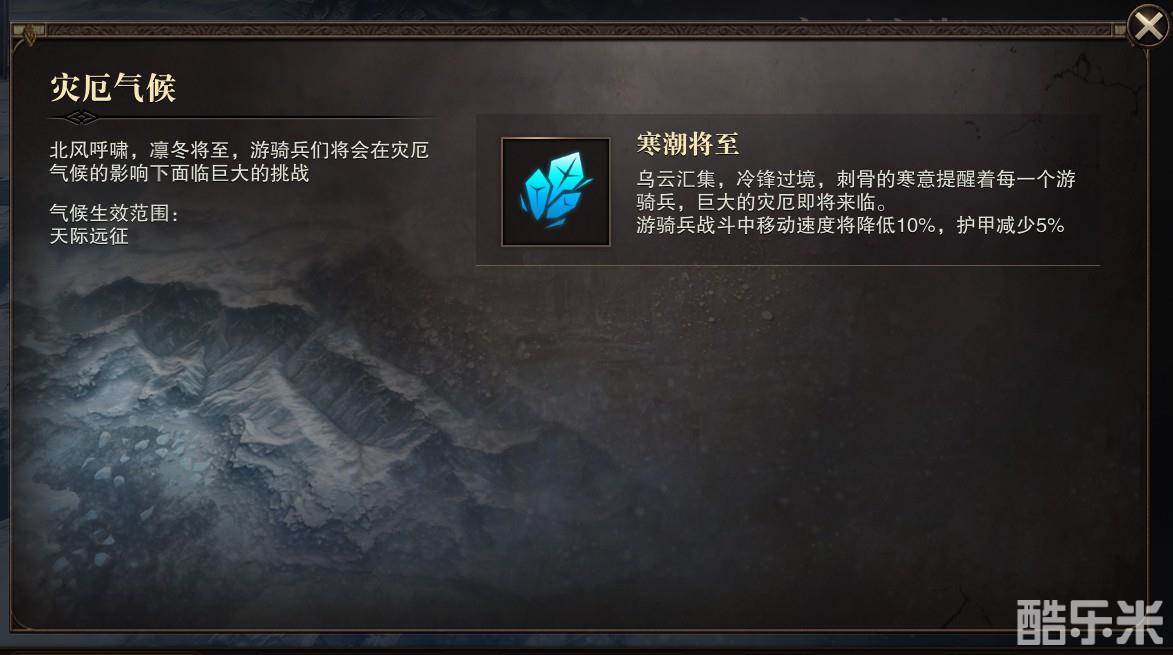Click the 气候生效范围 label
This screenshot has height=655, width=1173.
114,213
